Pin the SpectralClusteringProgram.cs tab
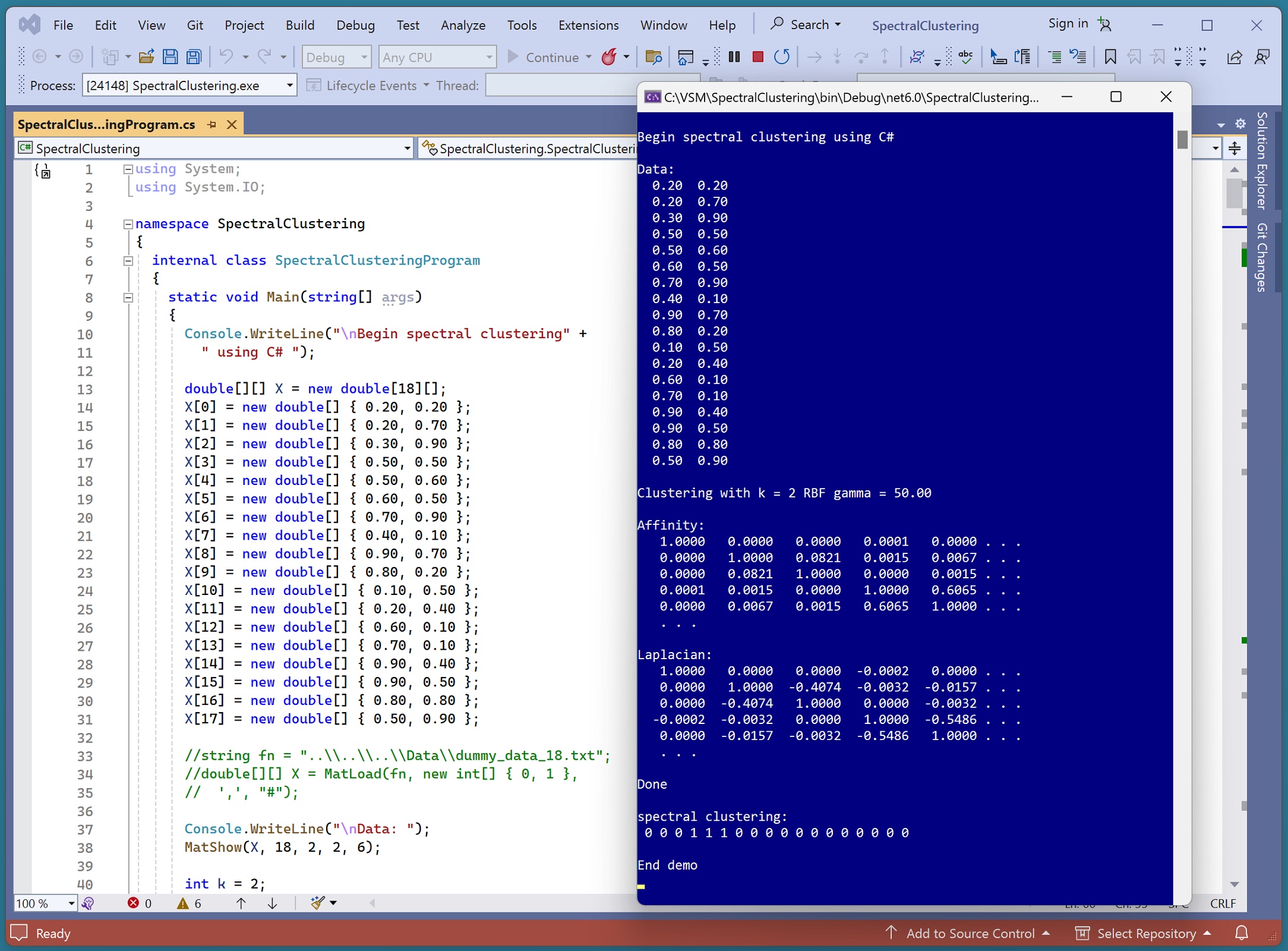Viewport: 1288px width, 951px height. (x=212, y=125)
